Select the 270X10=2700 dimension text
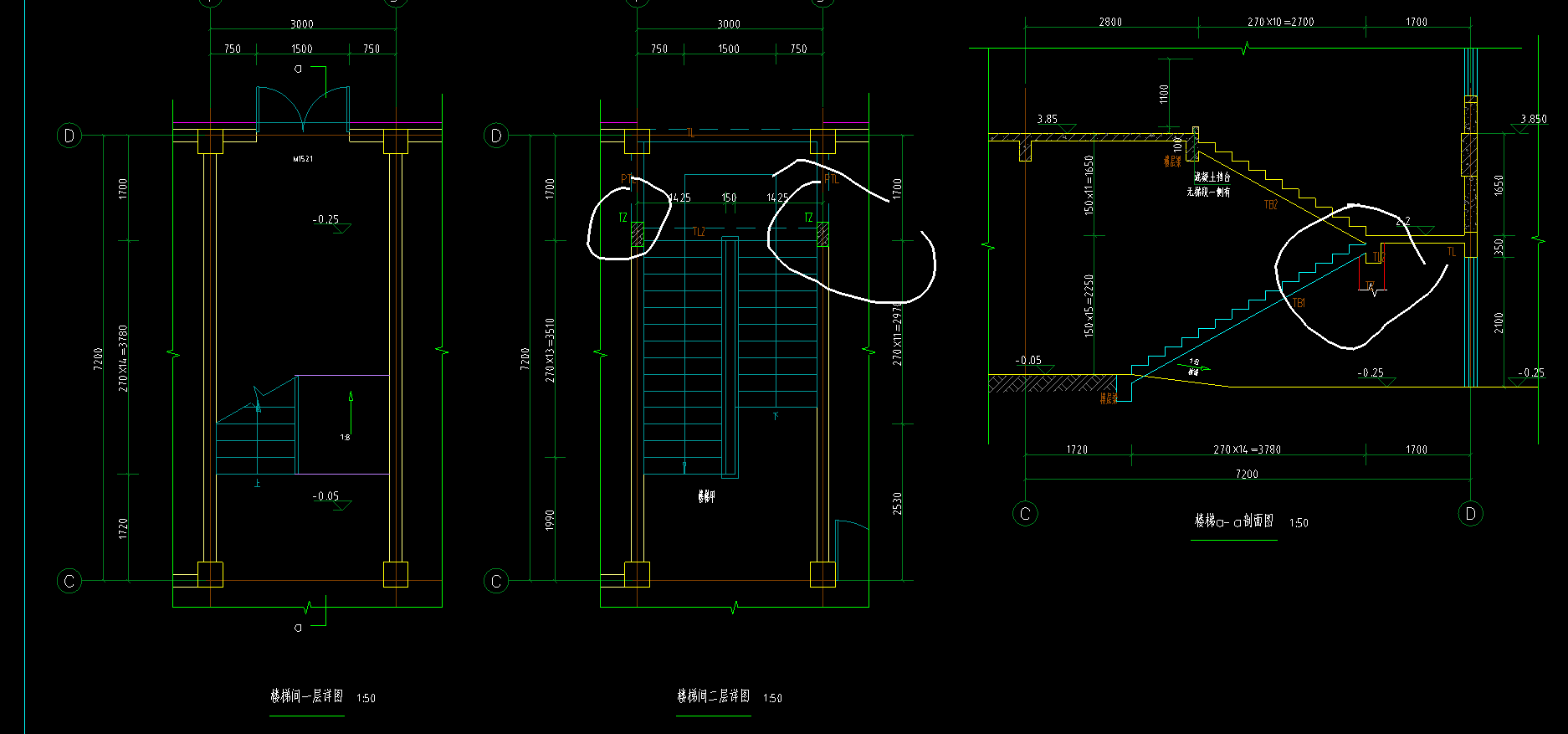 tap(1280, 22)
